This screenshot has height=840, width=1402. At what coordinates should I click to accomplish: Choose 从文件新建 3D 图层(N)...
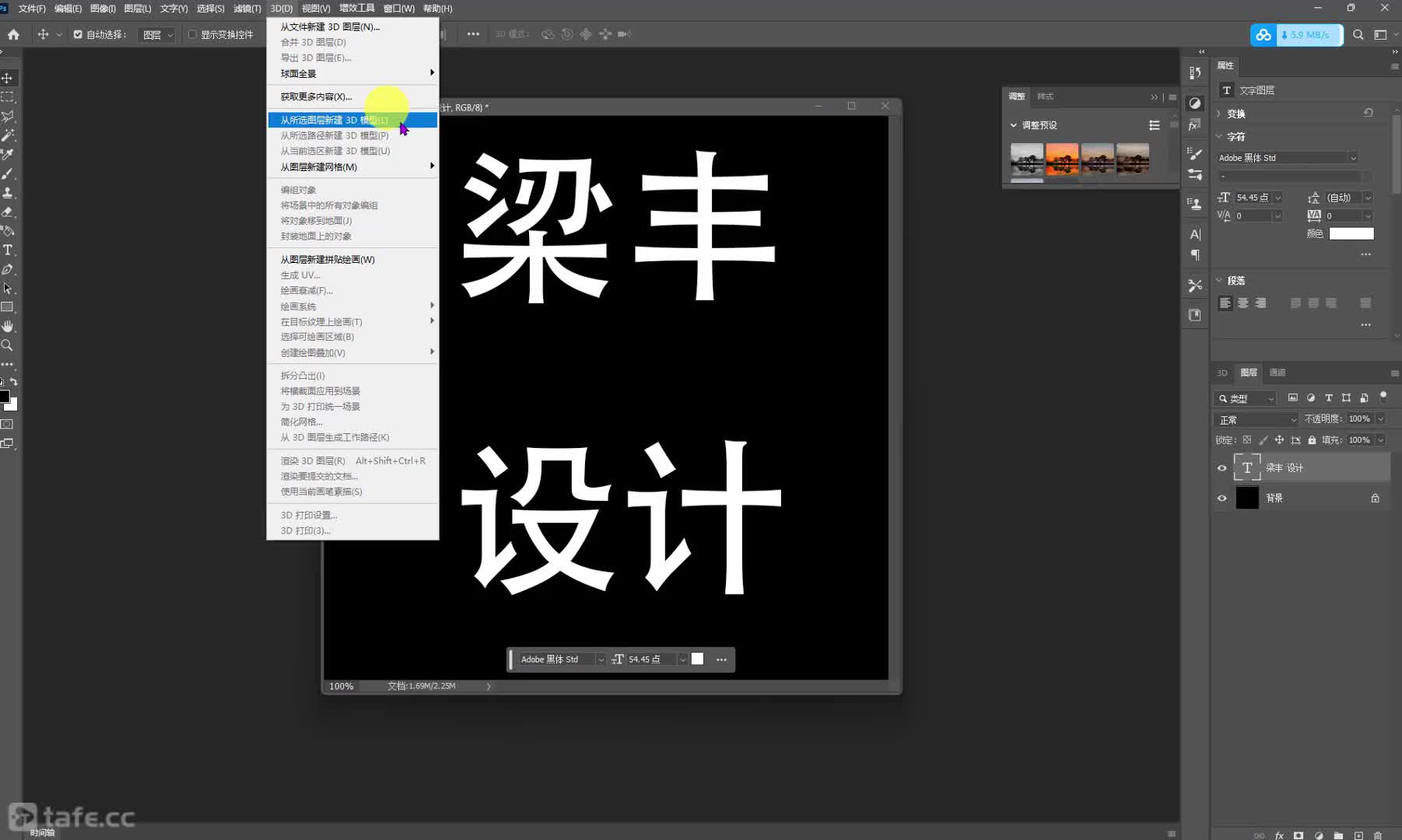click(x=352, y=26)
